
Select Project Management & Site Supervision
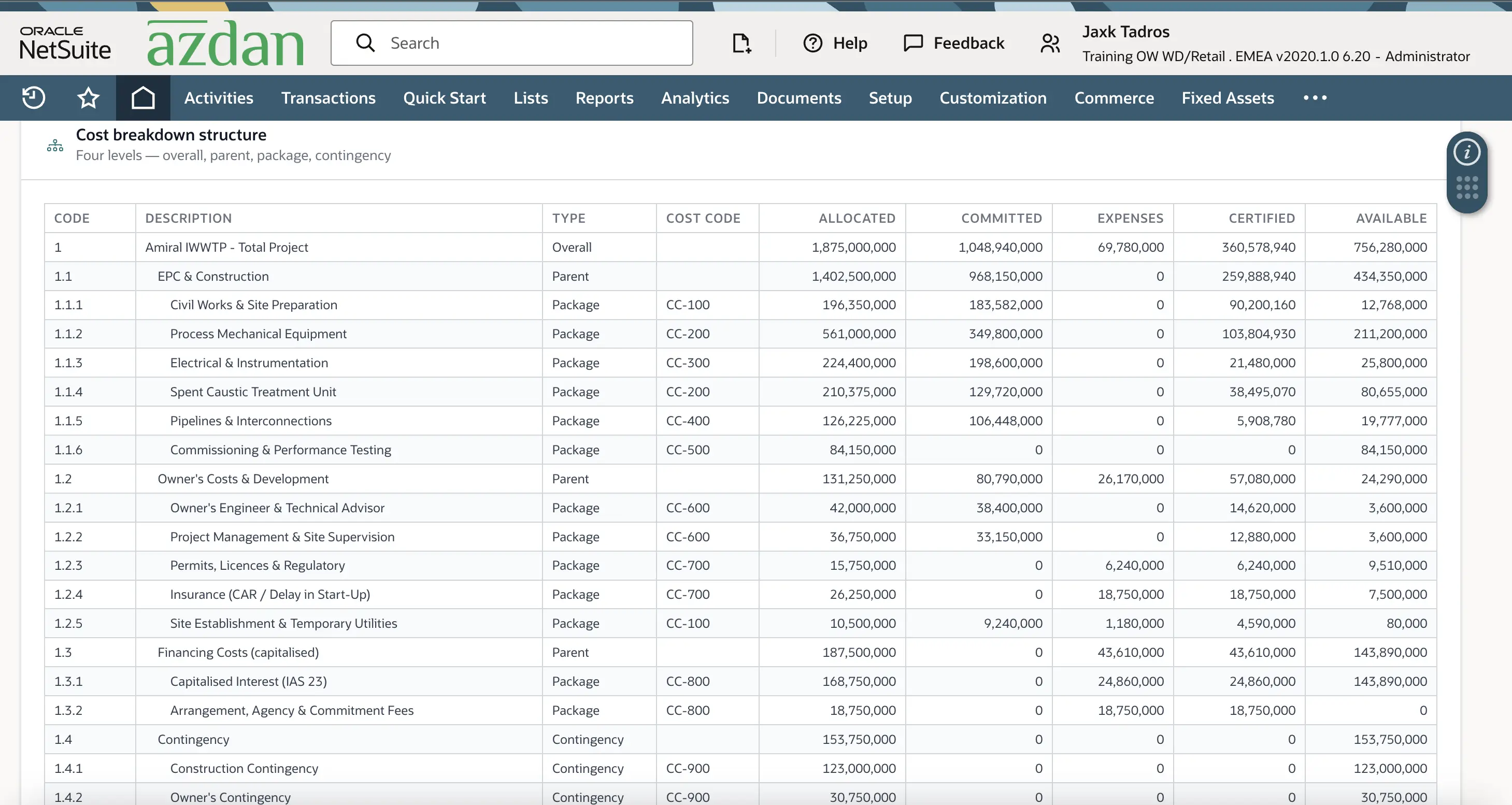(282, 537)
